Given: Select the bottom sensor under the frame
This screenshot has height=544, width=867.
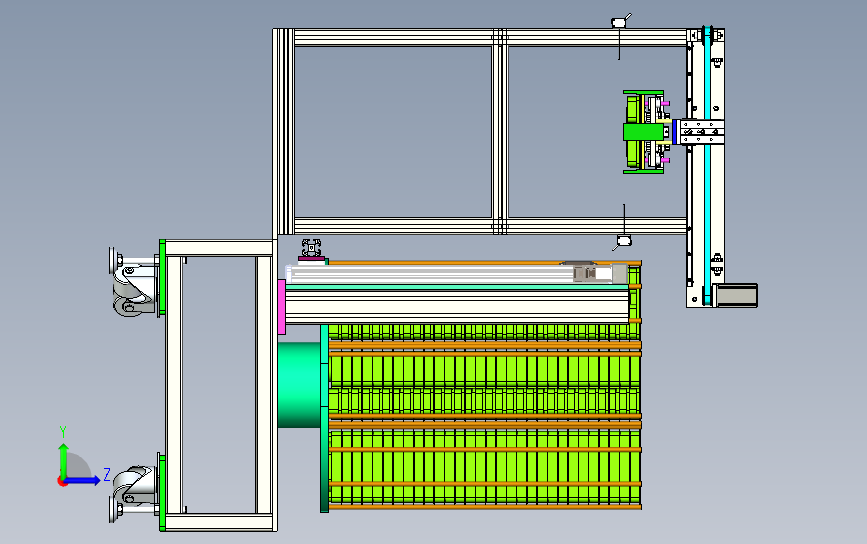Looking at the screenshot, I should pos(623,241).
